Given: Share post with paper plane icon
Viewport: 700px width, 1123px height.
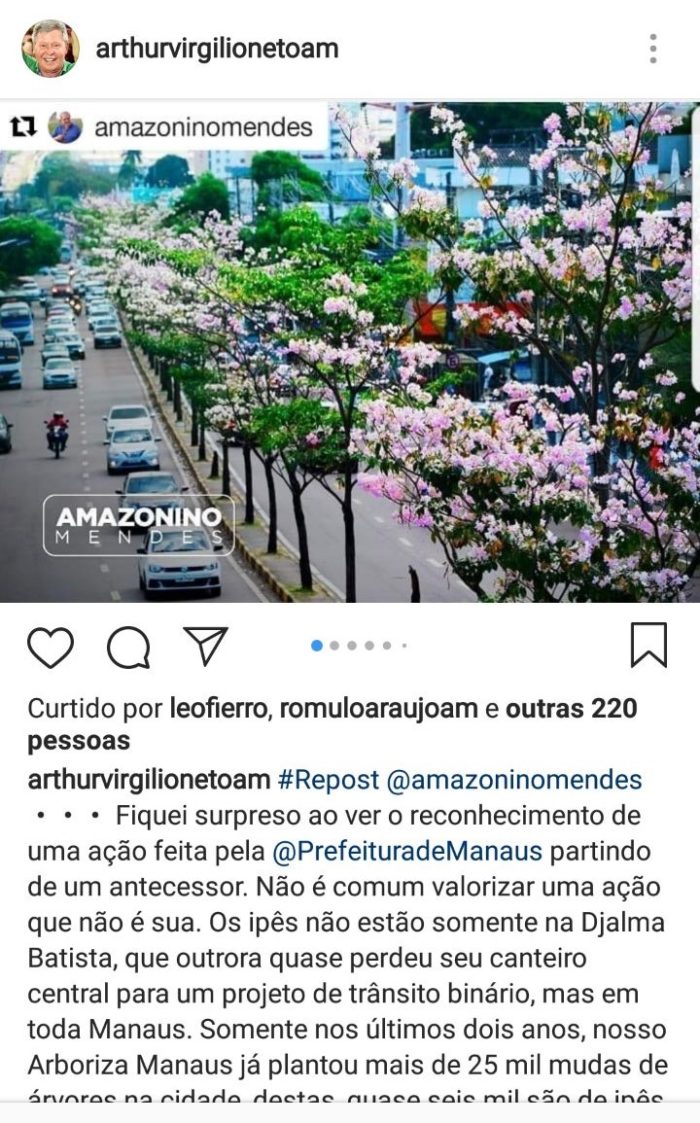Looking at the screenshot, I should coord(206,645).
